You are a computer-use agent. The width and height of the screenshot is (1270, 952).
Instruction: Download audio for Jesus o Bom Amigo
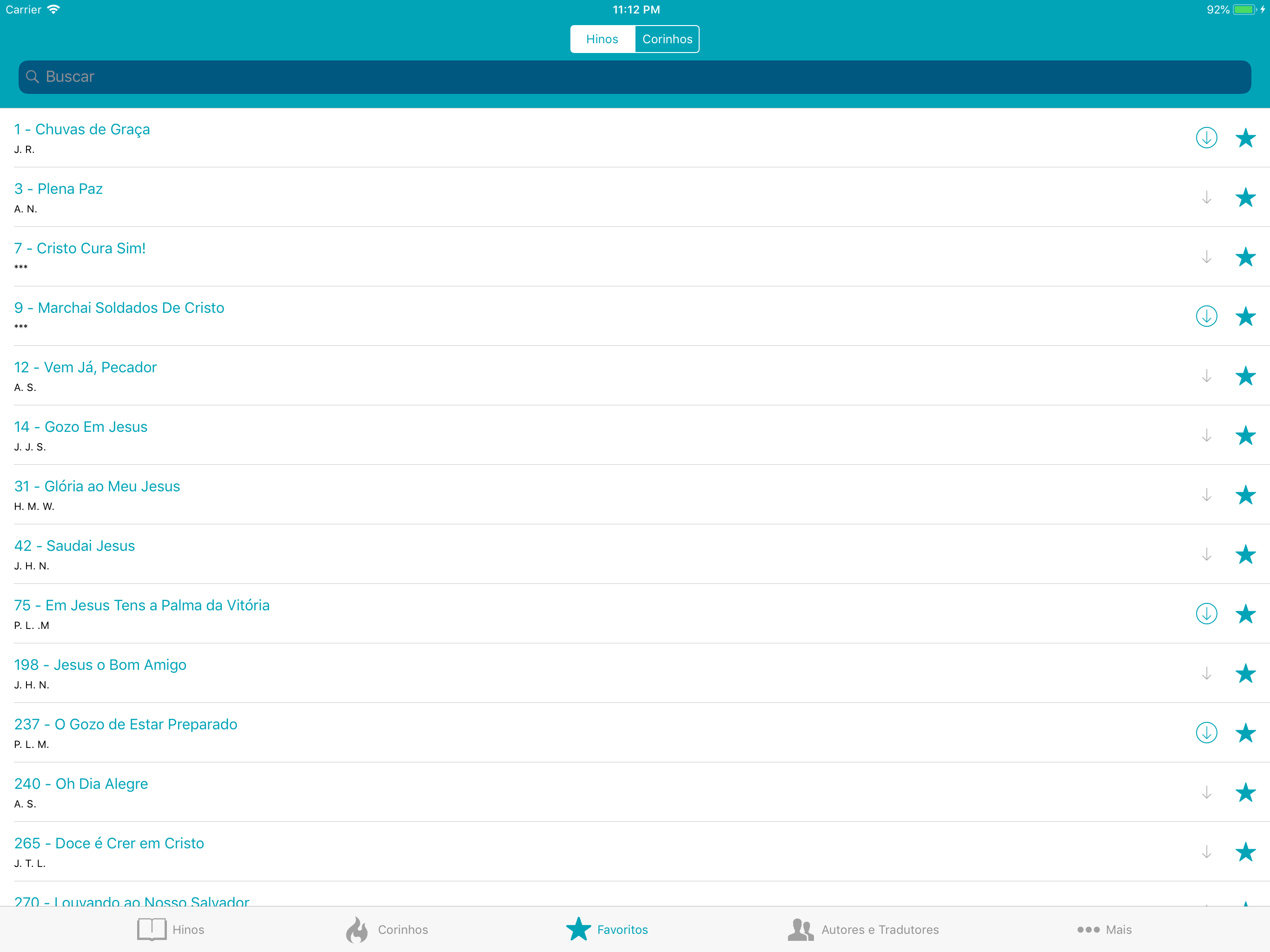pos(1206,674)
